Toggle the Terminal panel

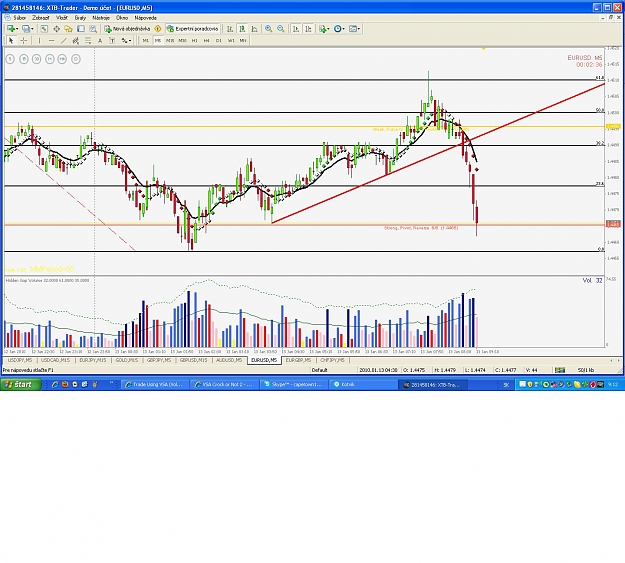tap(81, 29)
